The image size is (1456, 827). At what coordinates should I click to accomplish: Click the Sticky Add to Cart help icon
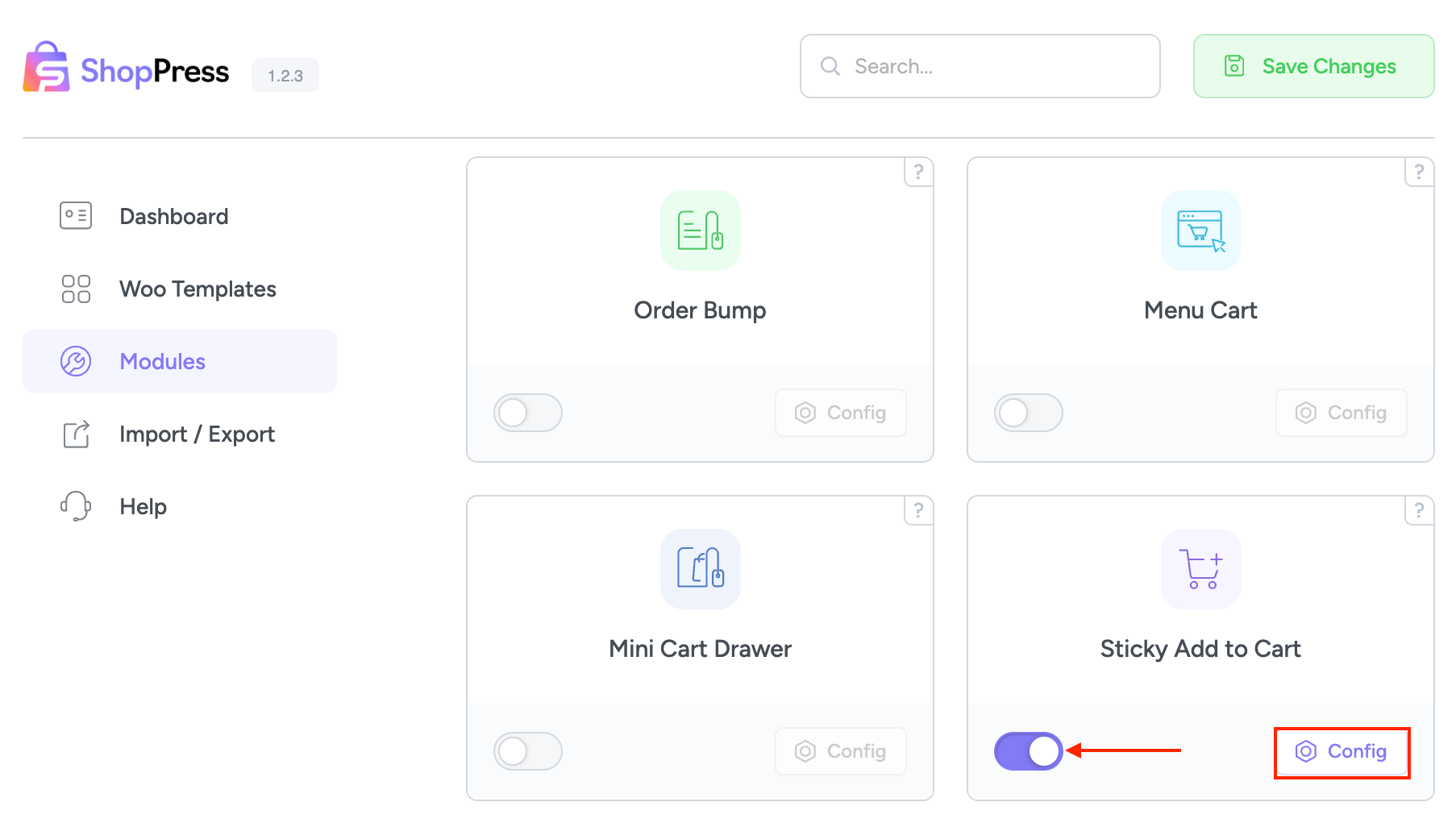(1419, 509)
